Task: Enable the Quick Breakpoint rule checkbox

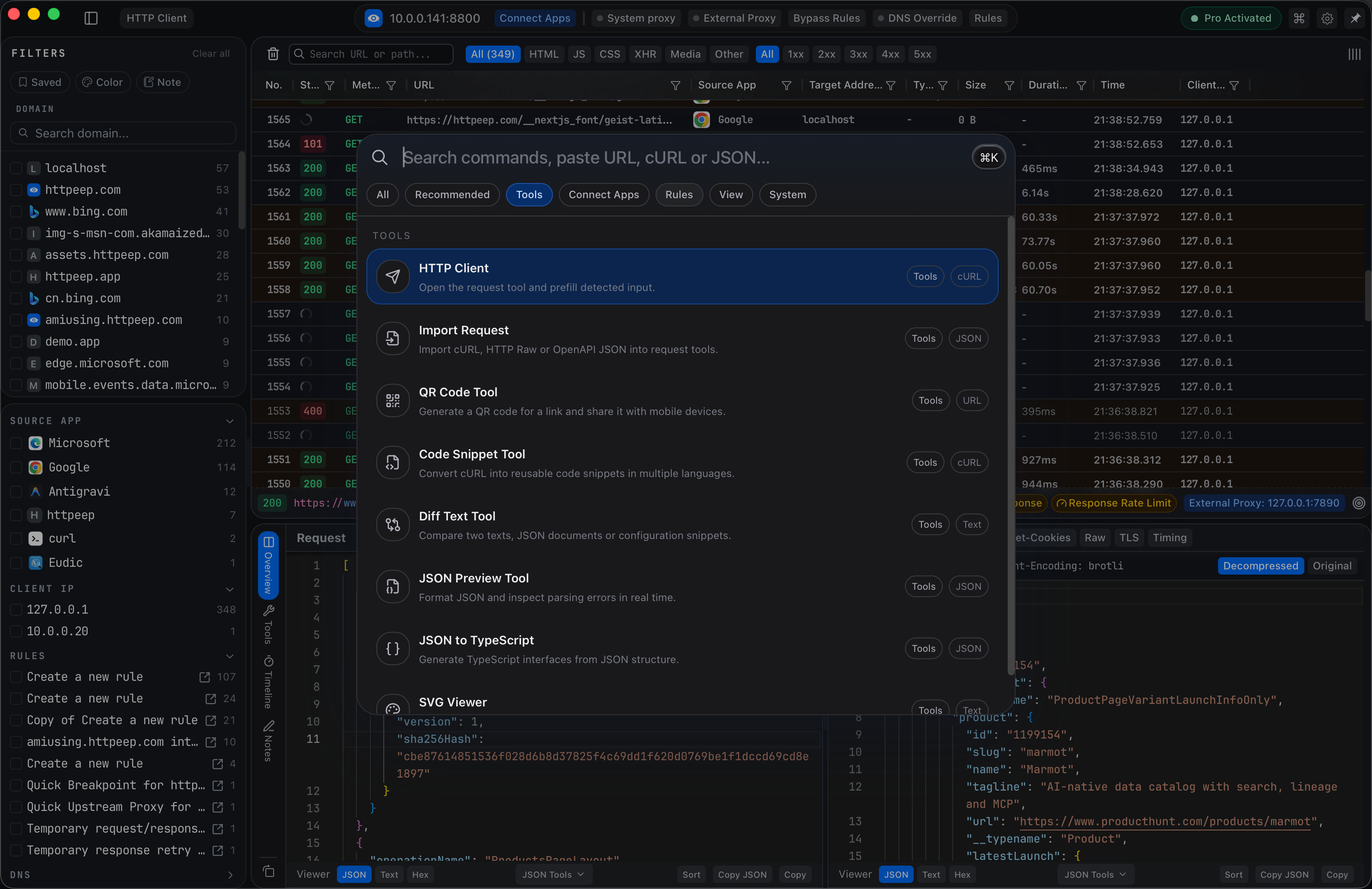Action: (16, 785)
